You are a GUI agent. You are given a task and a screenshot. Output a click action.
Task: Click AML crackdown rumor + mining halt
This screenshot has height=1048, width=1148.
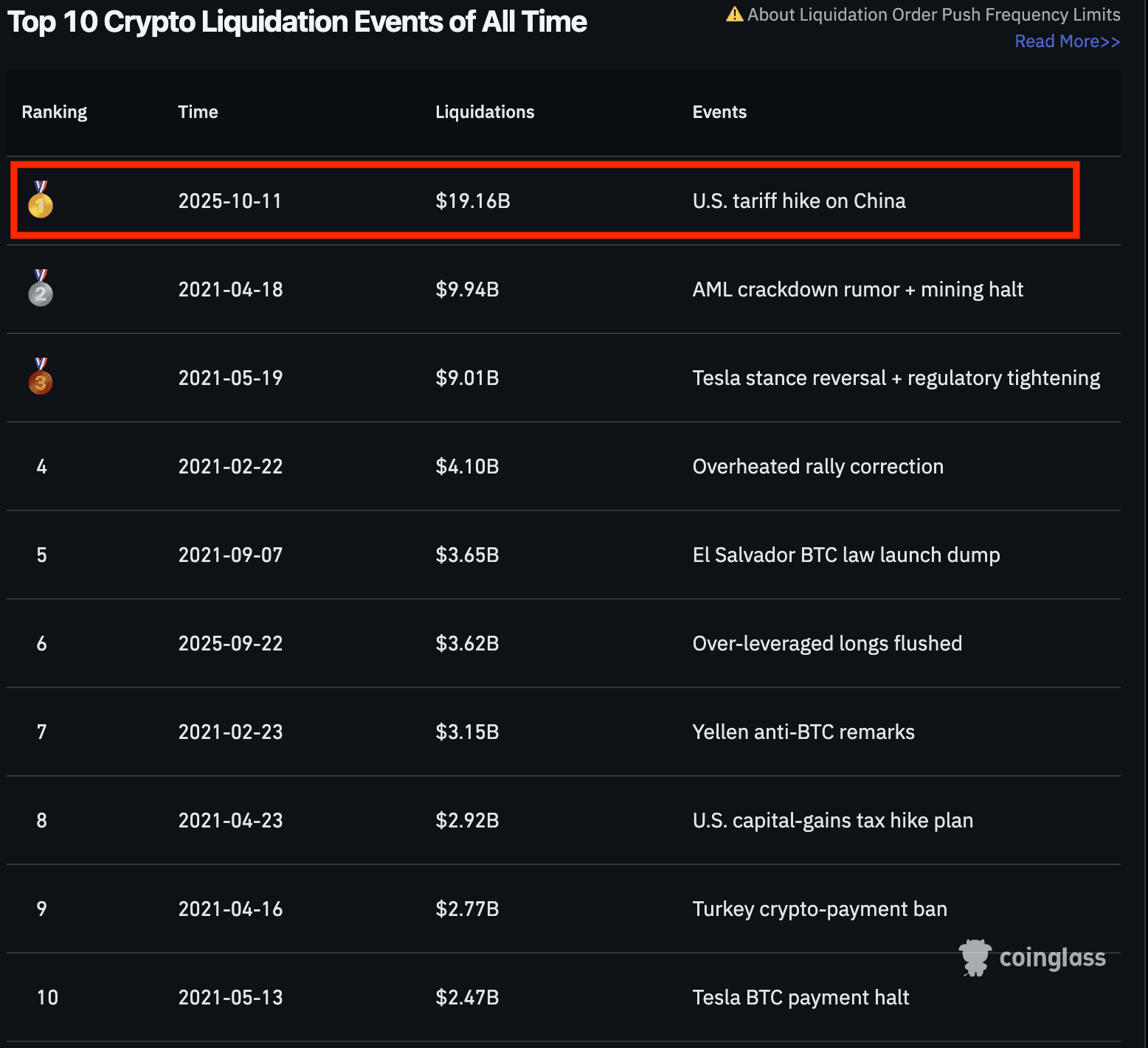[x=857, y=289]
